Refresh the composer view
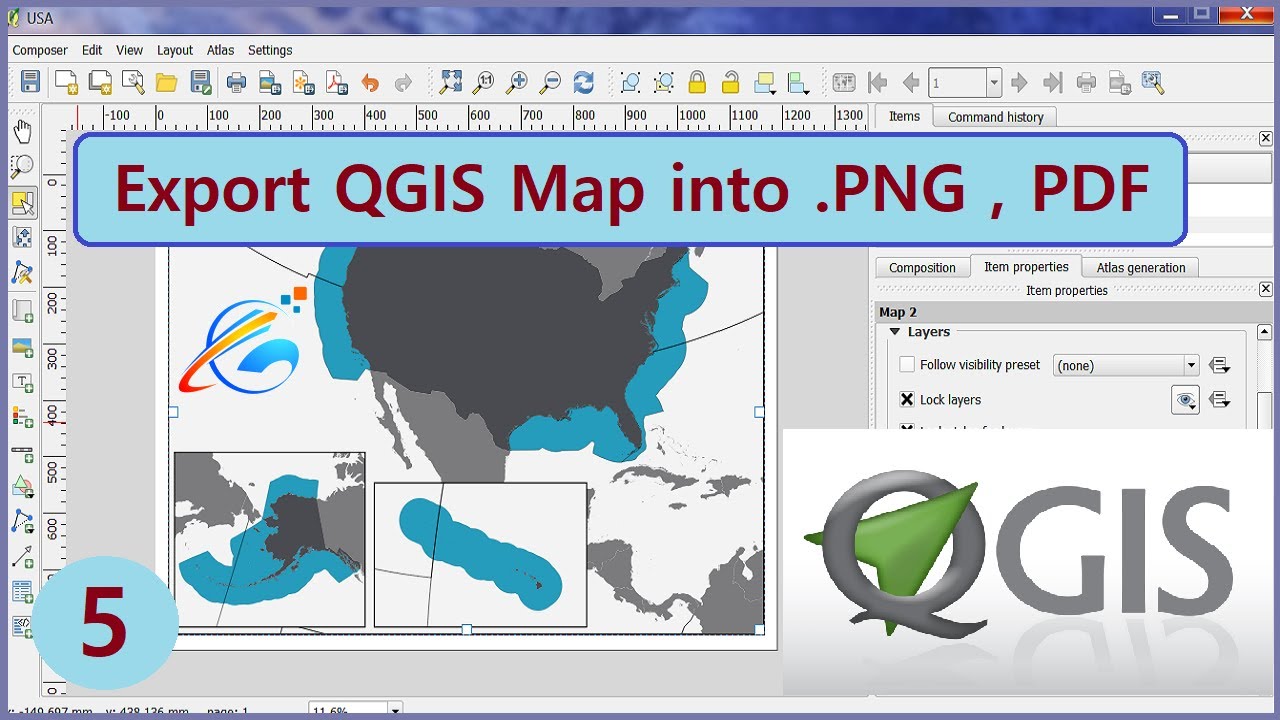This screenshot has height=720, width=1280. point(583,82)
